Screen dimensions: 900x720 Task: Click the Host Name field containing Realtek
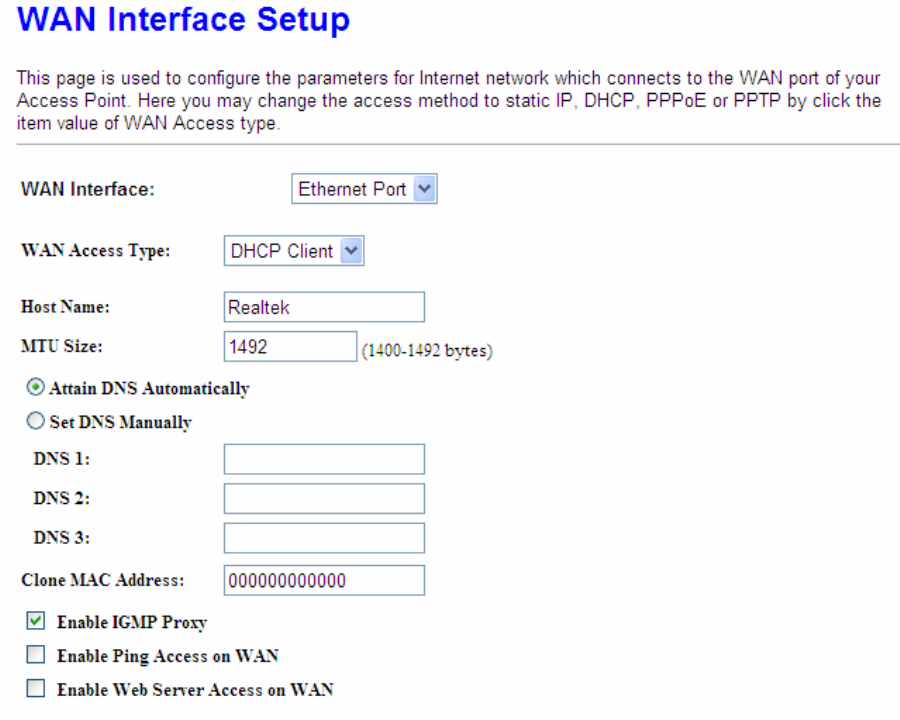pyautogui.click(x=324, y=307)
